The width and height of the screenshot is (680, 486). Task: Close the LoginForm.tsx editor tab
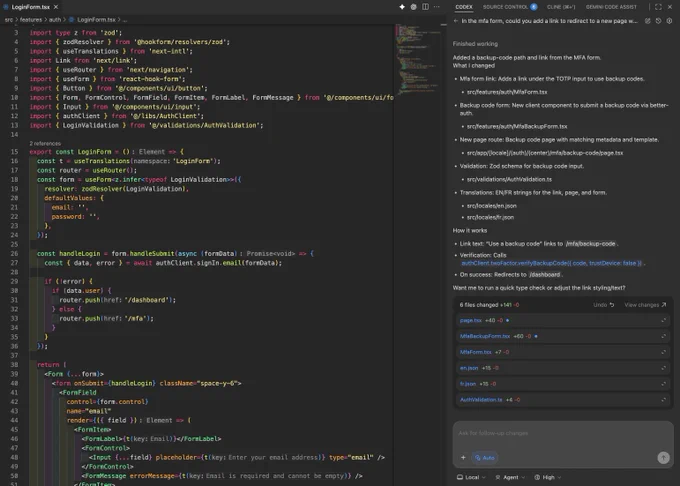(x=56, y=7)
